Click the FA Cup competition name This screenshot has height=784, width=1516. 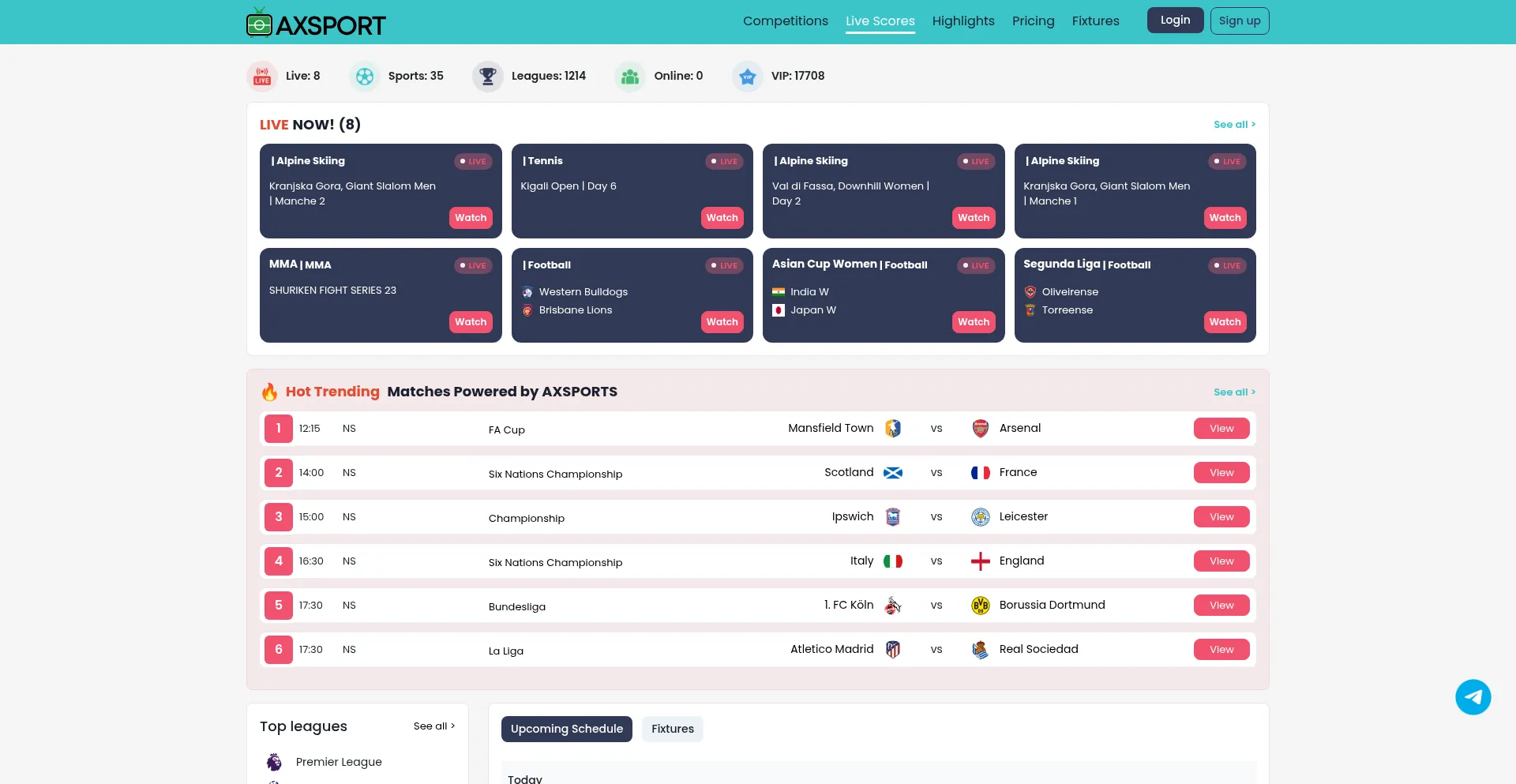(x=507, y=430)
